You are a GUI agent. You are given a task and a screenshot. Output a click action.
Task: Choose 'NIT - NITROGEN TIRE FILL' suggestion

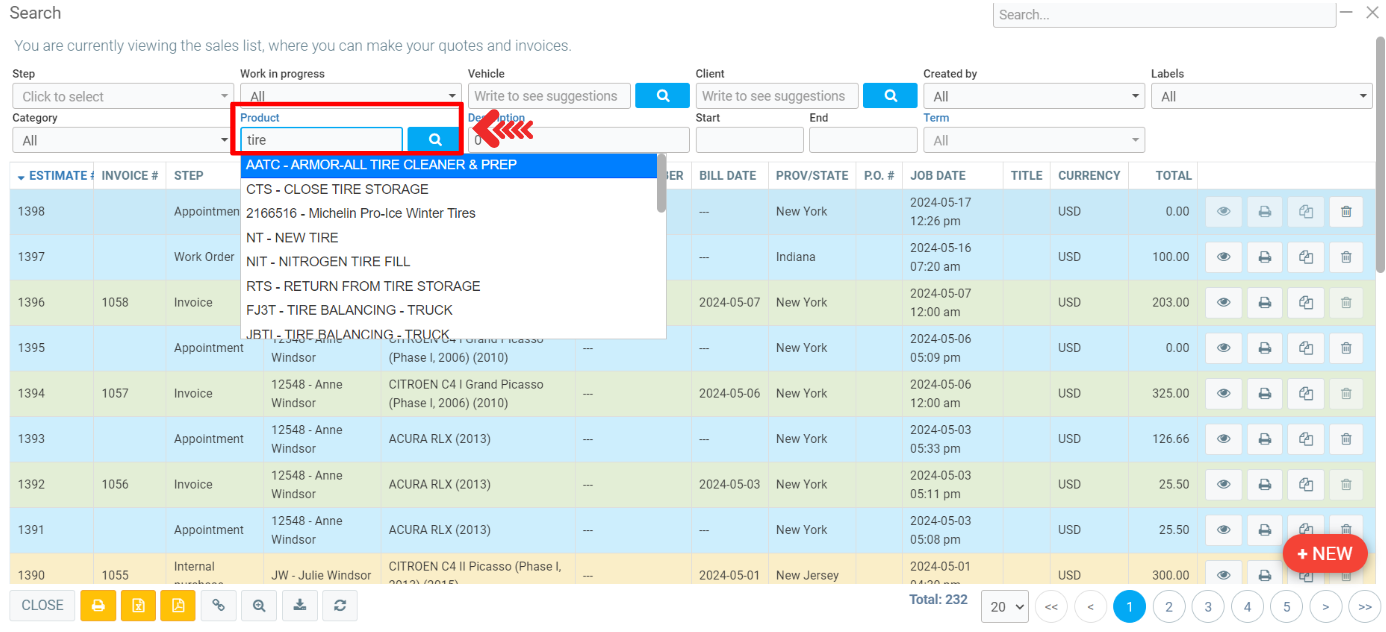(328, 262)
